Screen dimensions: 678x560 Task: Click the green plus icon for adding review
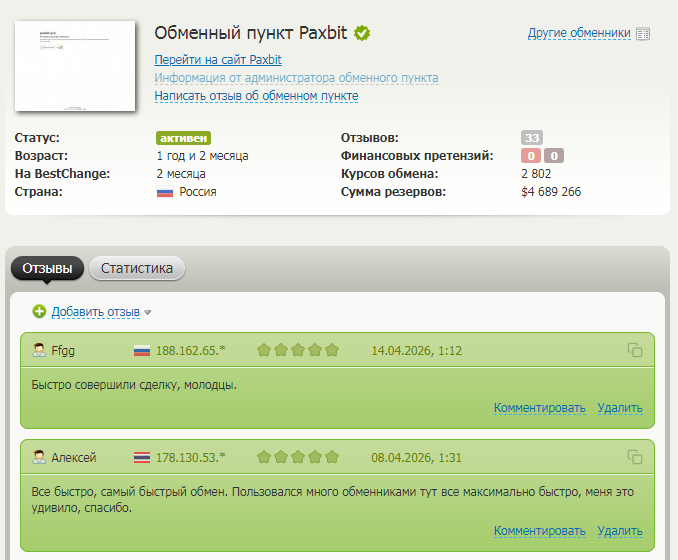tap(39, 312)
